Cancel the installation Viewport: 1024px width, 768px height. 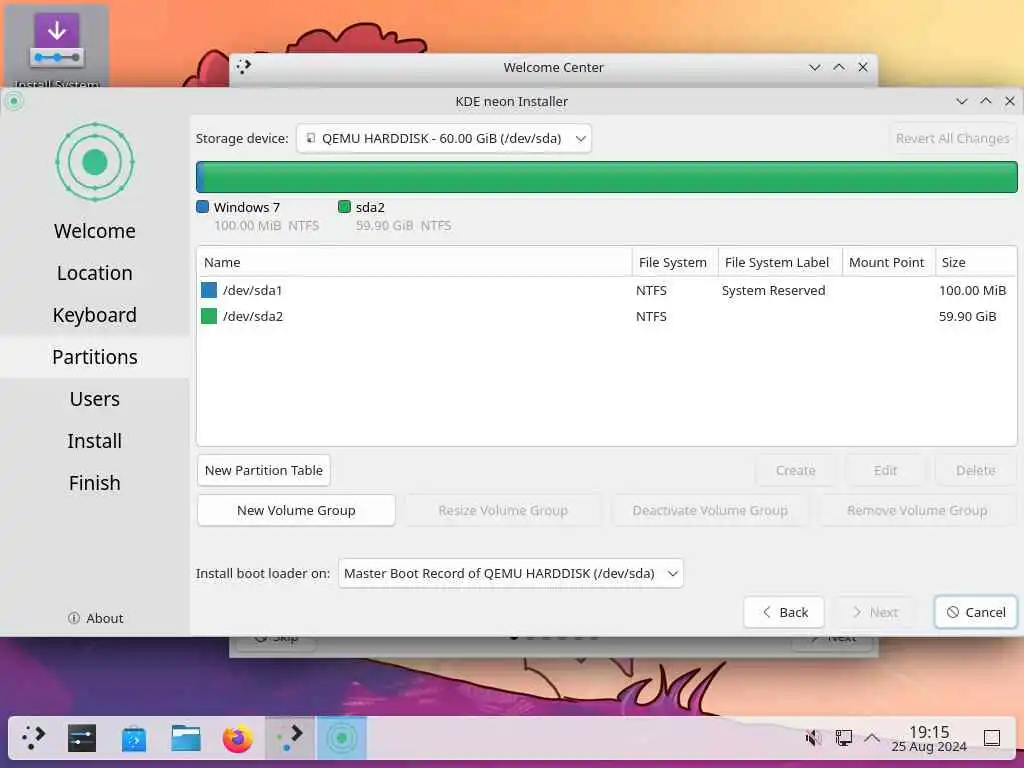[976, 613]
